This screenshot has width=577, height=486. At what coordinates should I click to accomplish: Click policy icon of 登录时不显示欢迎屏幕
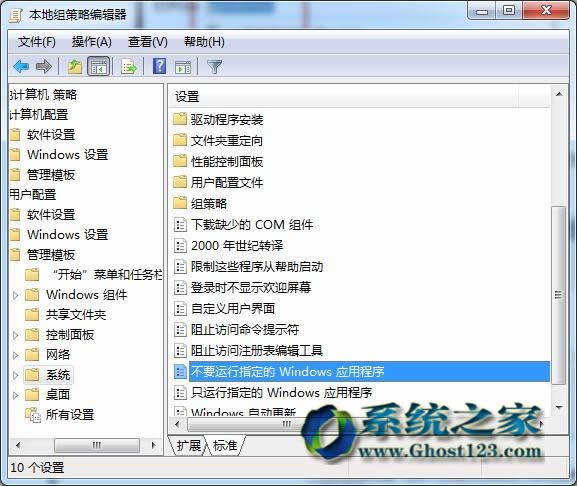pyautogui.click(x=180, y=287)
